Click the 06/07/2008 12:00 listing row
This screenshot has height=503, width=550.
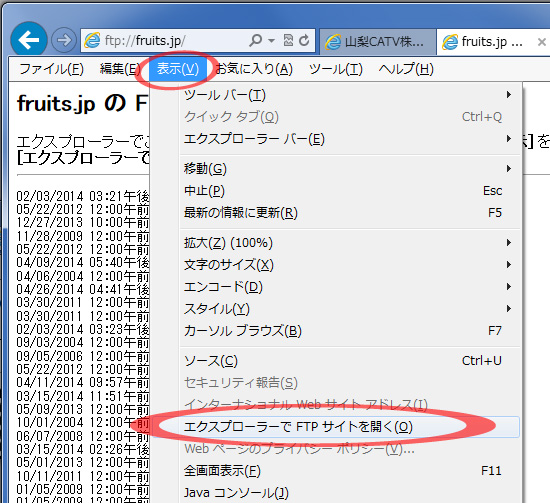pos(83,436)
